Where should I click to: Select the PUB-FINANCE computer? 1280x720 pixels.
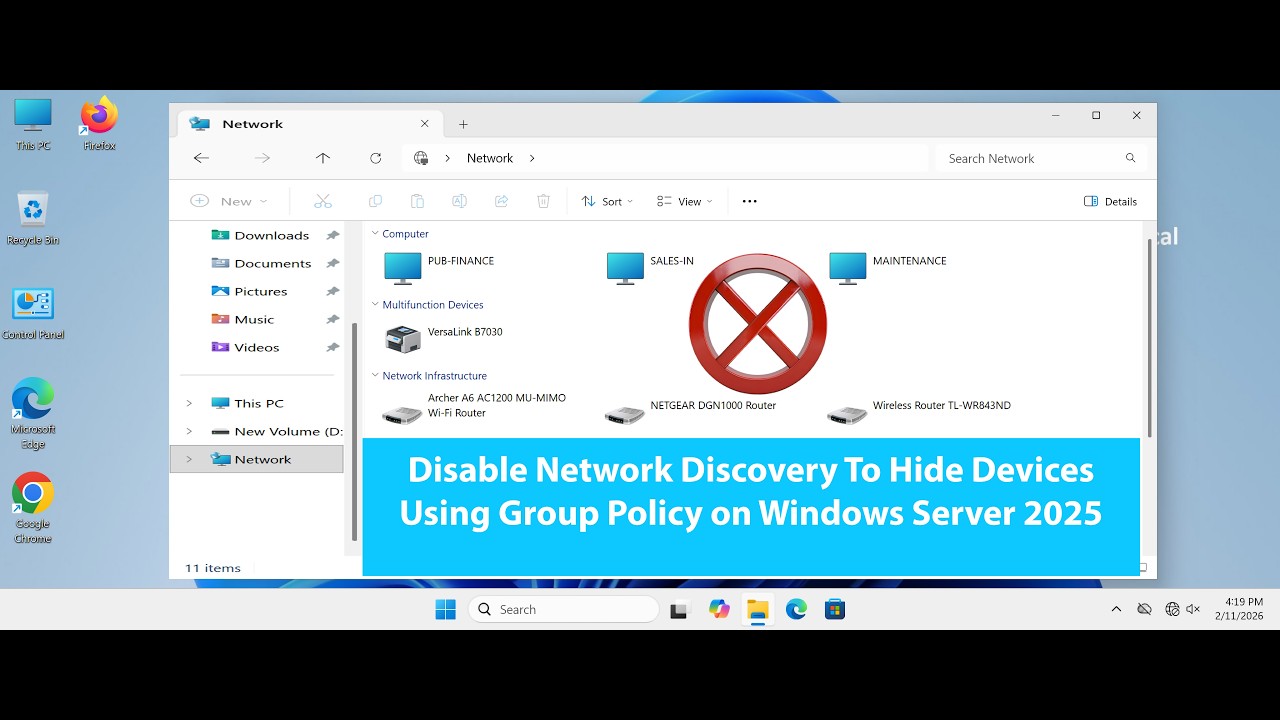coord(440,268)
